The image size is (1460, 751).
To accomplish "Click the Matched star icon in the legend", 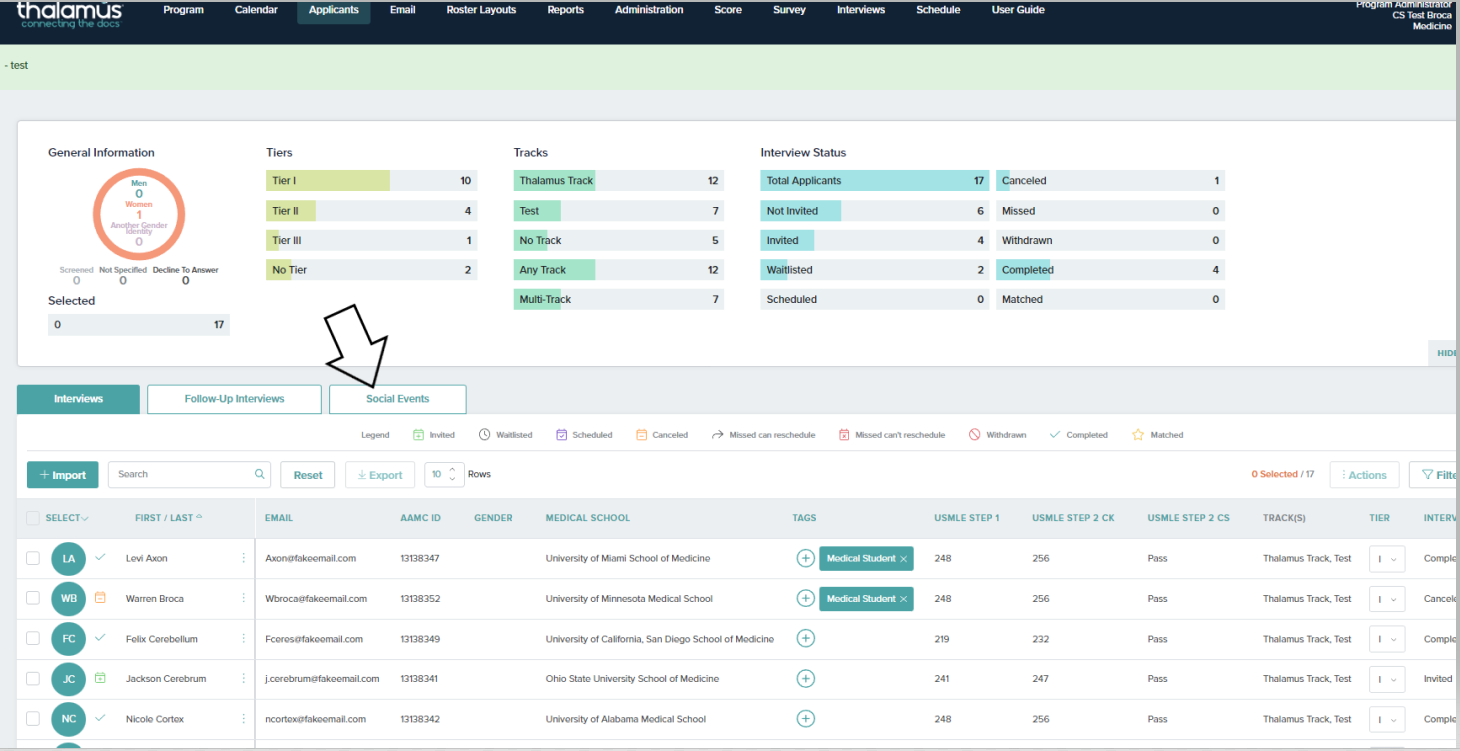I will [1138, 435].
